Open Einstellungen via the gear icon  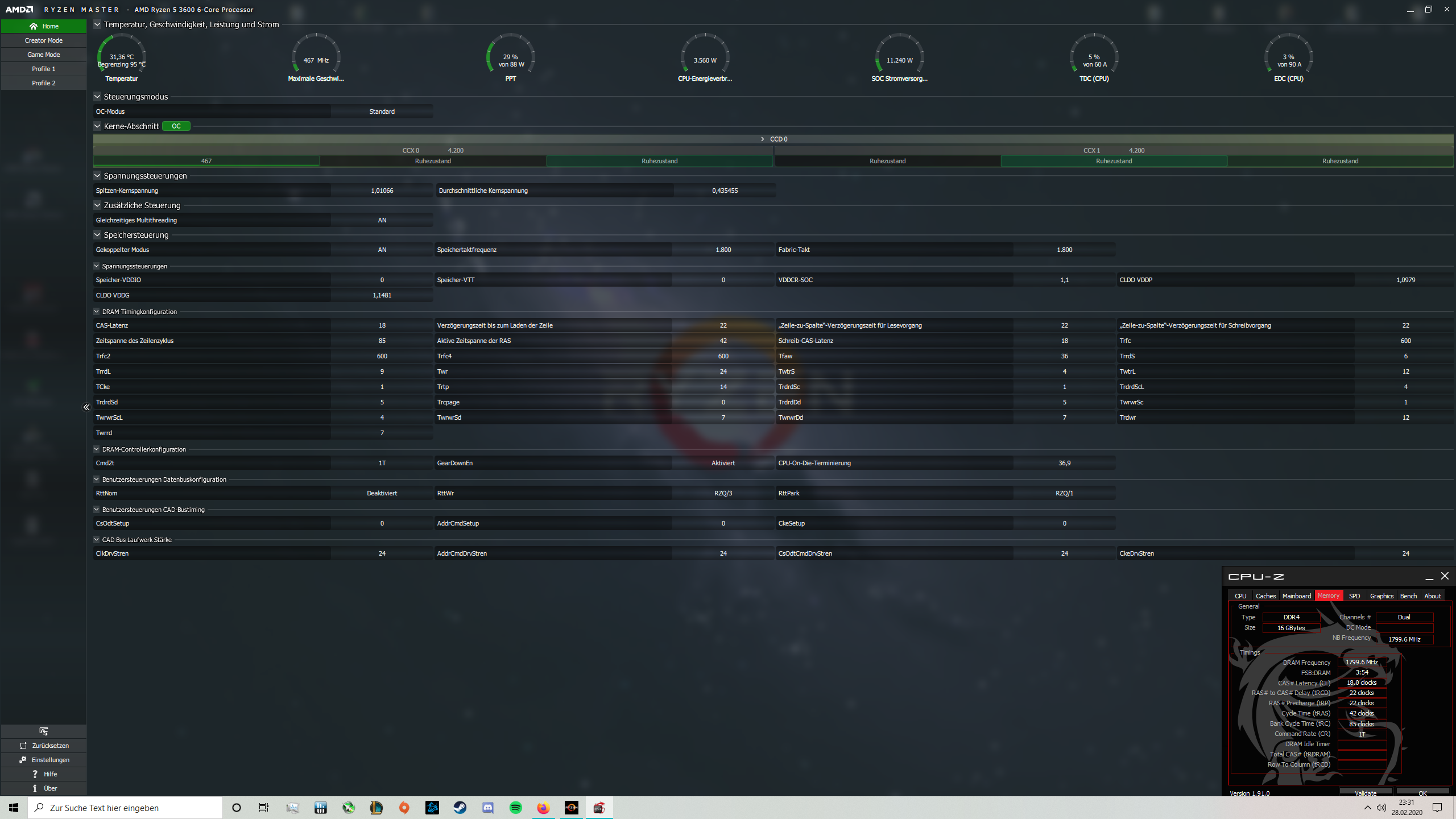point(22,759)
